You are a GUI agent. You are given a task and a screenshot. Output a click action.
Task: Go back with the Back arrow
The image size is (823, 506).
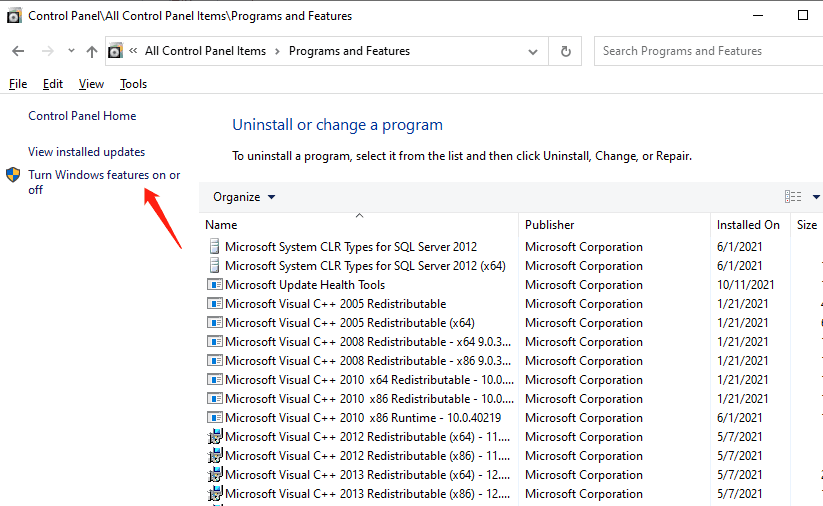(18, 51)
